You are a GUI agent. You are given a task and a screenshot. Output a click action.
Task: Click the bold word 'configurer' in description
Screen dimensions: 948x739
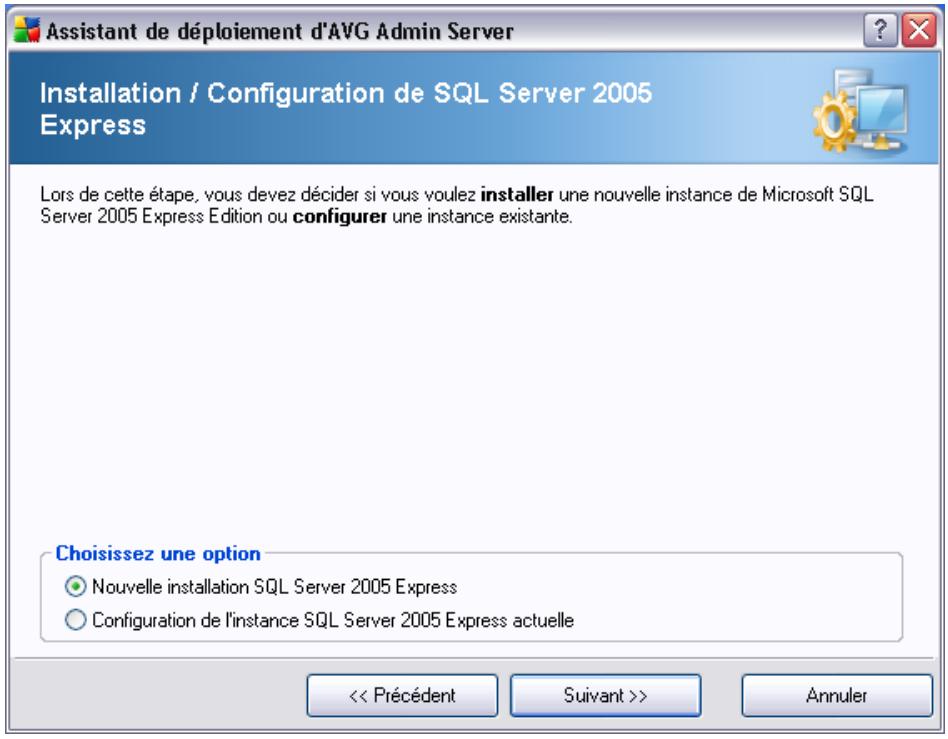[340, 216]
